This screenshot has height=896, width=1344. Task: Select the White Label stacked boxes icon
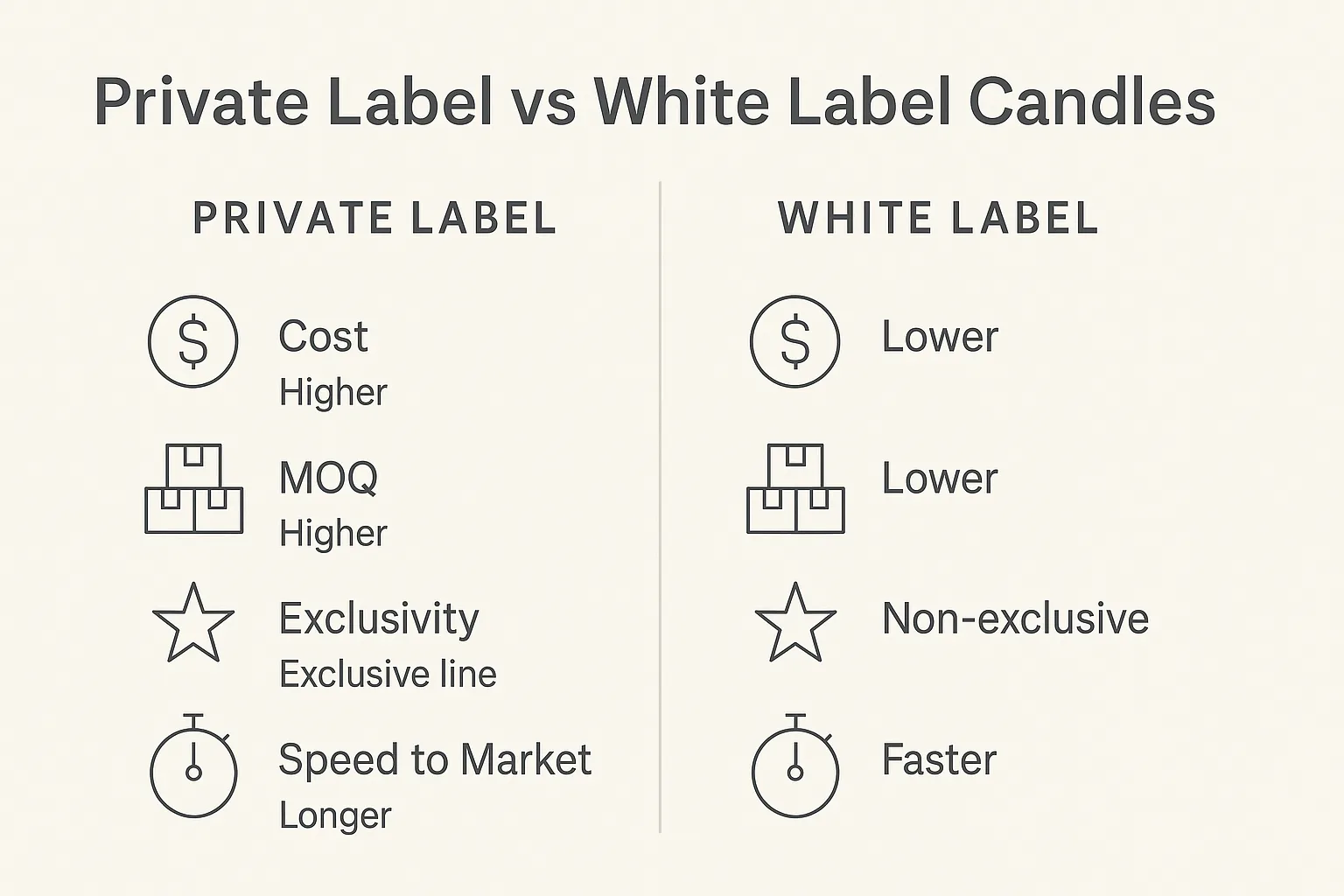[795, 489]
